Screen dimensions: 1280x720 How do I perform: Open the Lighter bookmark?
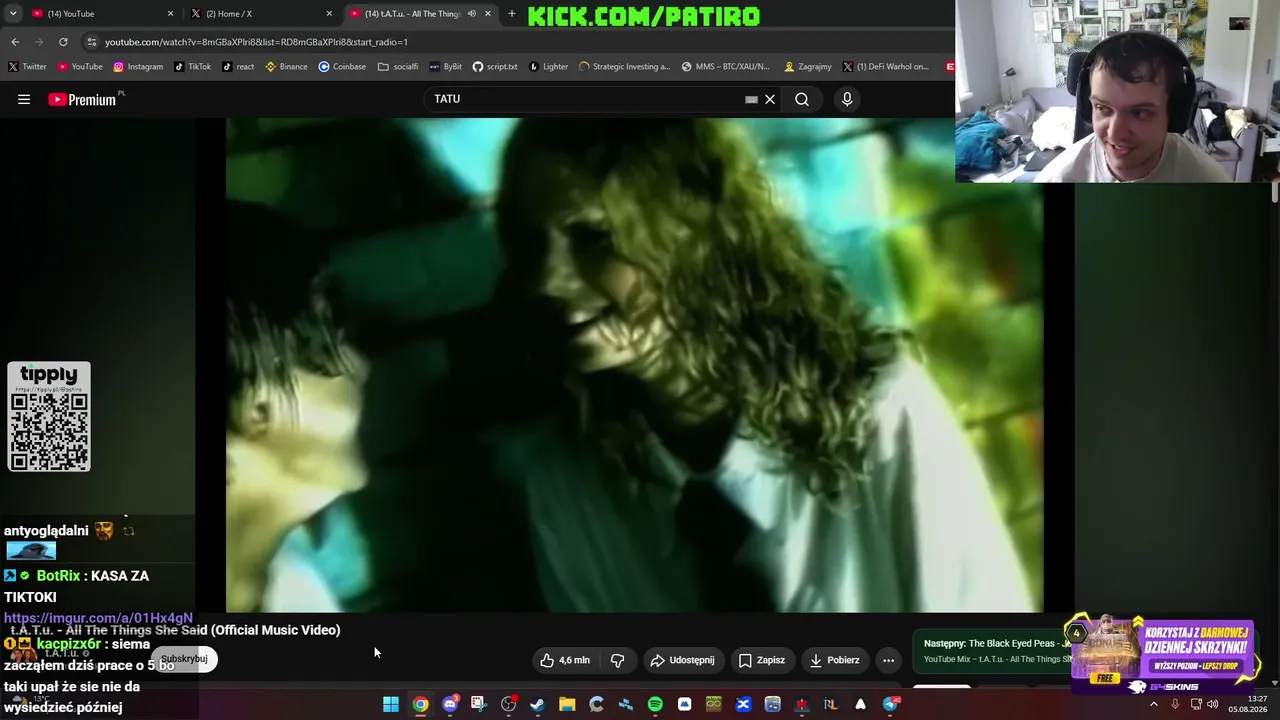(548, 67)
